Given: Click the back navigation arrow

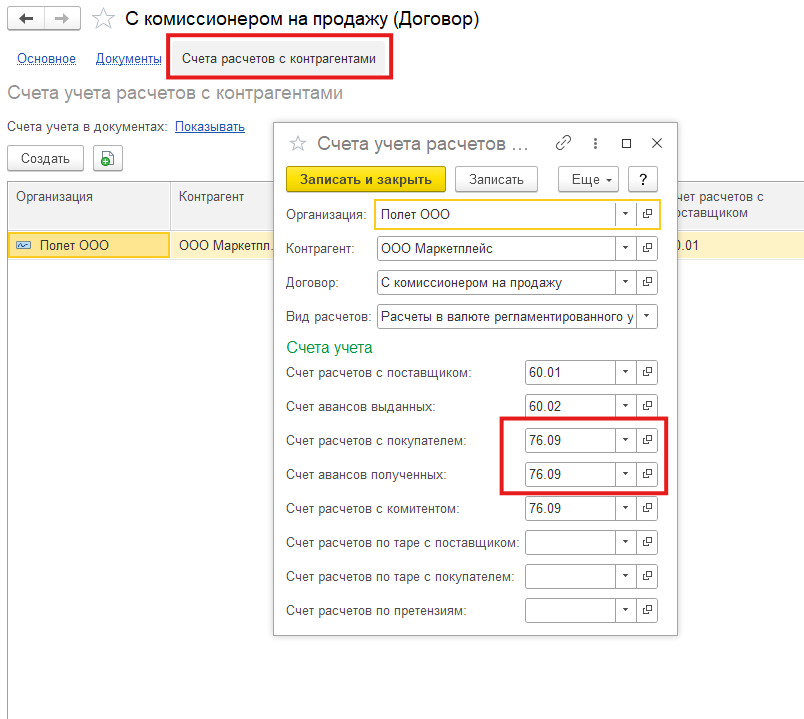Looking at the screenshot, I should 26,19.
